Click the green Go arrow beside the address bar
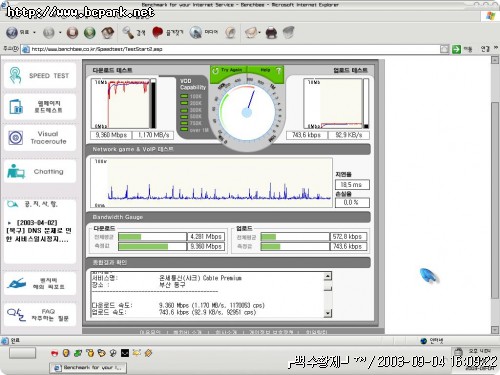This screenshot has height=375, width=500. 456,49
